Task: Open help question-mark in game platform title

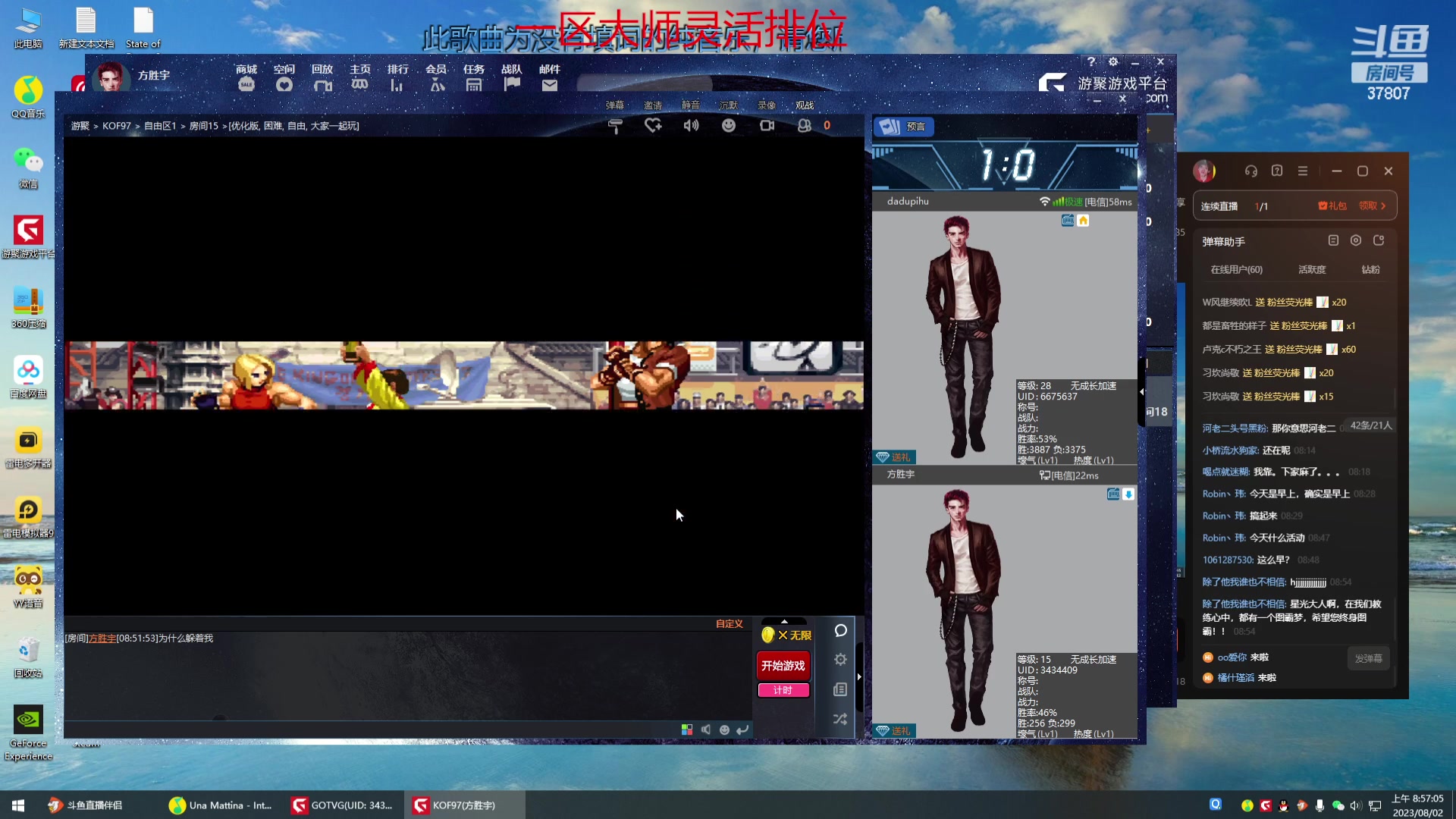Action: point(1091,62)
